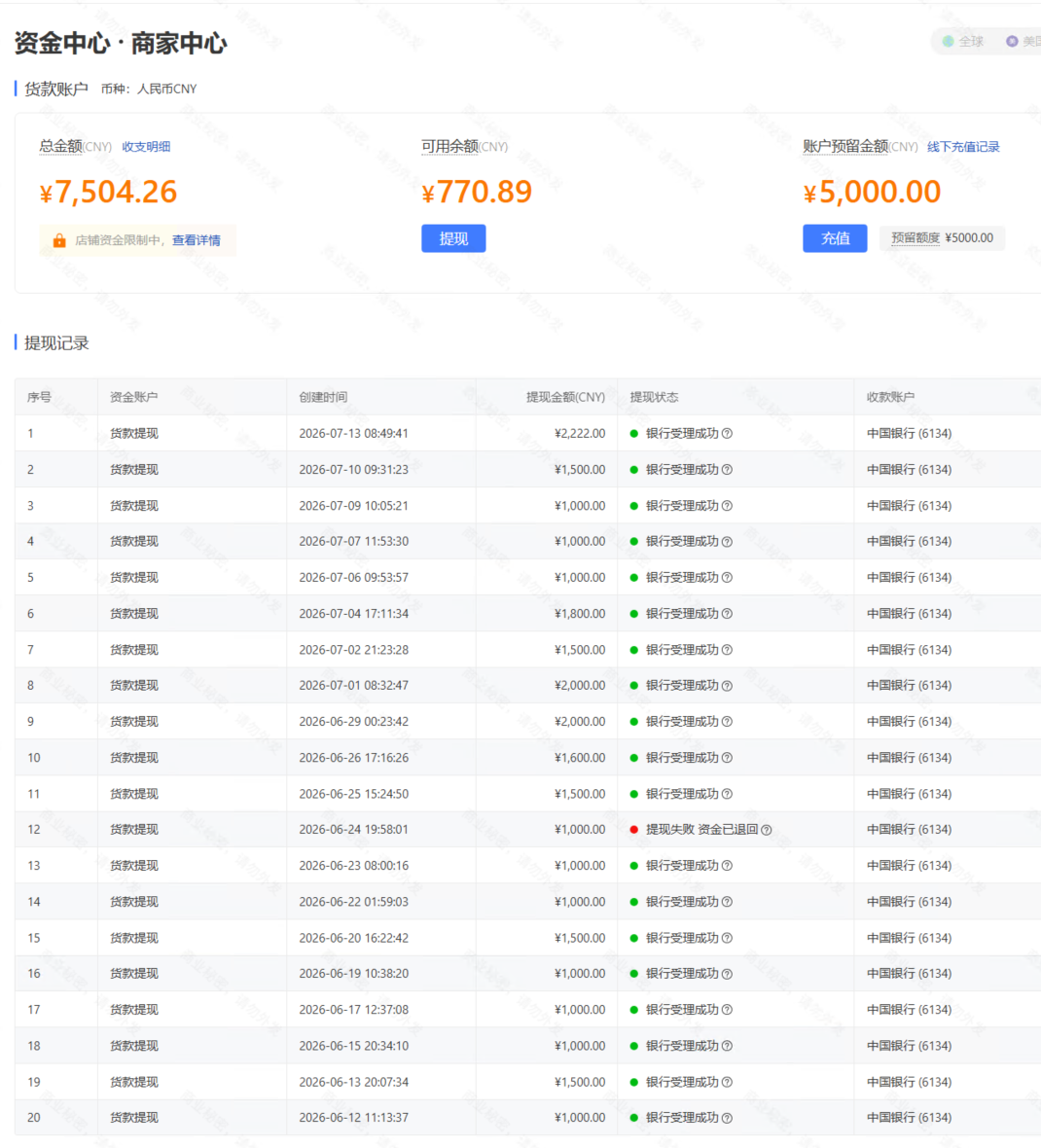1041x1148 pixels.
Task: Click the timestamp 2026-06-29 00:23:42
Action: click(353, 721)
